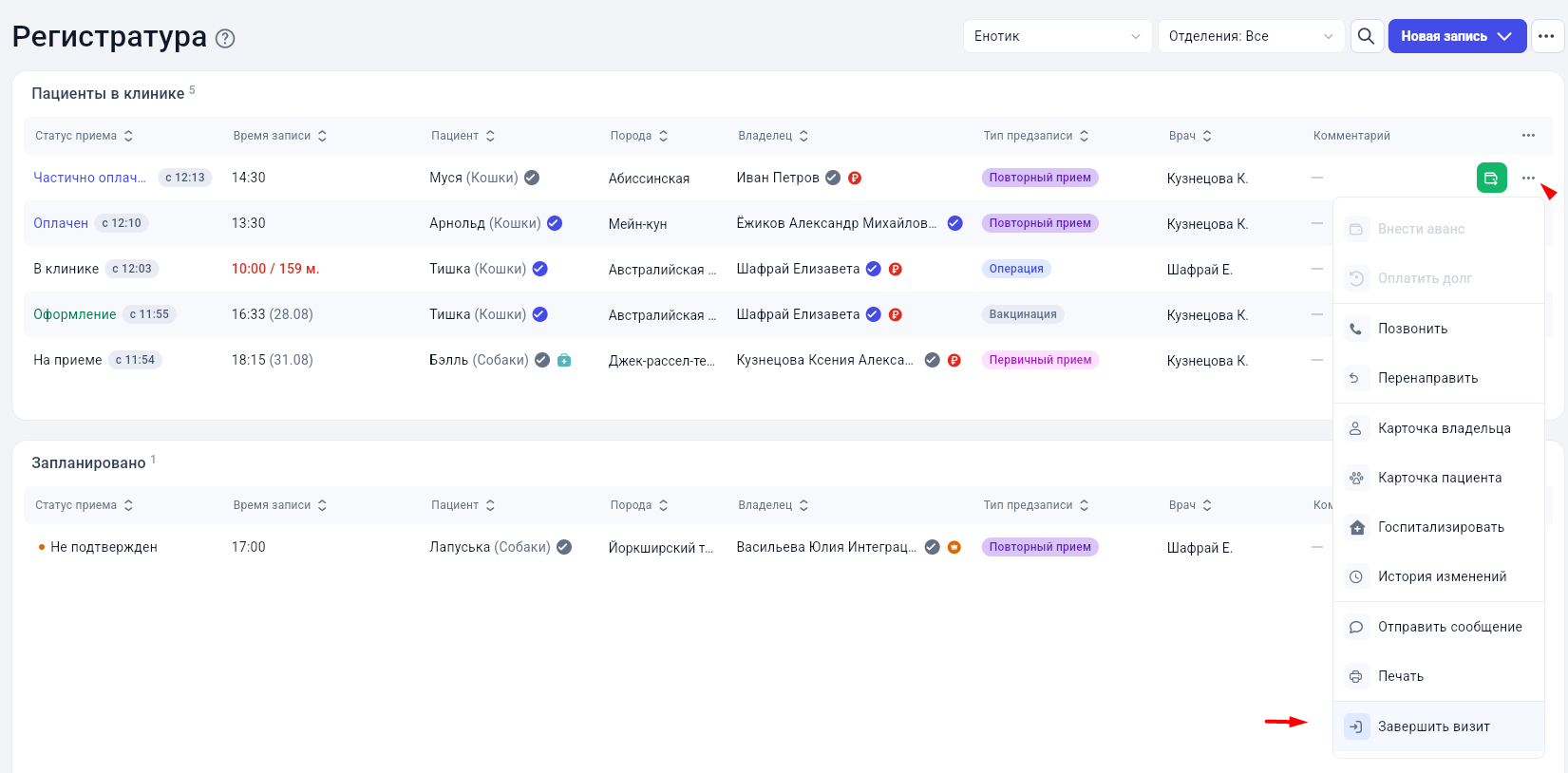Click owner name Шафрай Елизавета in the Операция row

coord(798,269)
